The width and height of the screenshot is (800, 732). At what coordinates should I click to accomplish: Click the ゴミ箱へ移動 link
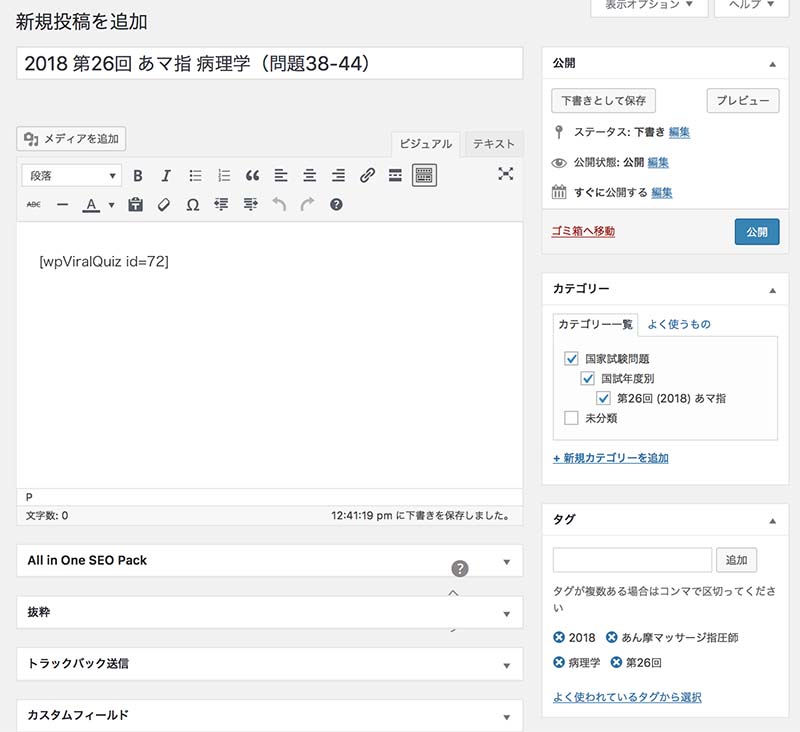click(583, 231)
